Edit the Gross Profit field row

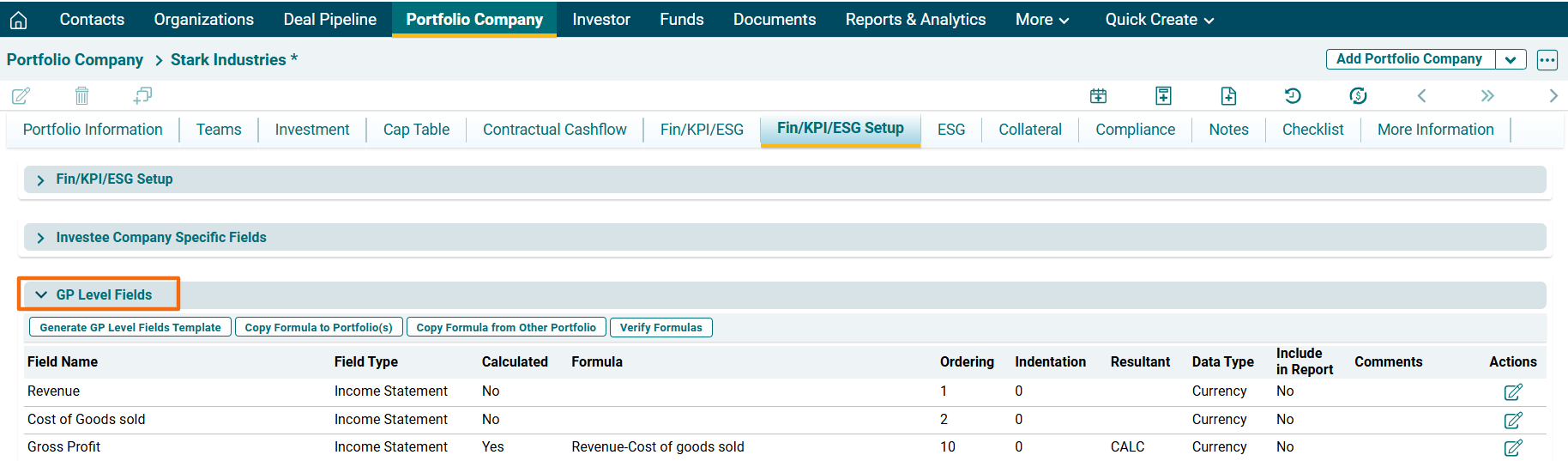click(1513, 447)
